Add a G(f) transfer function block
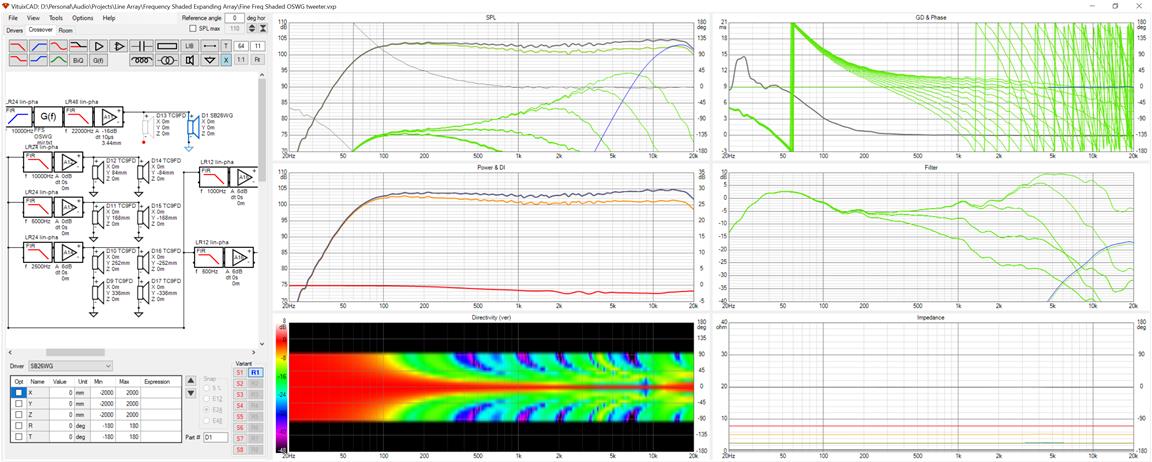 98,59
